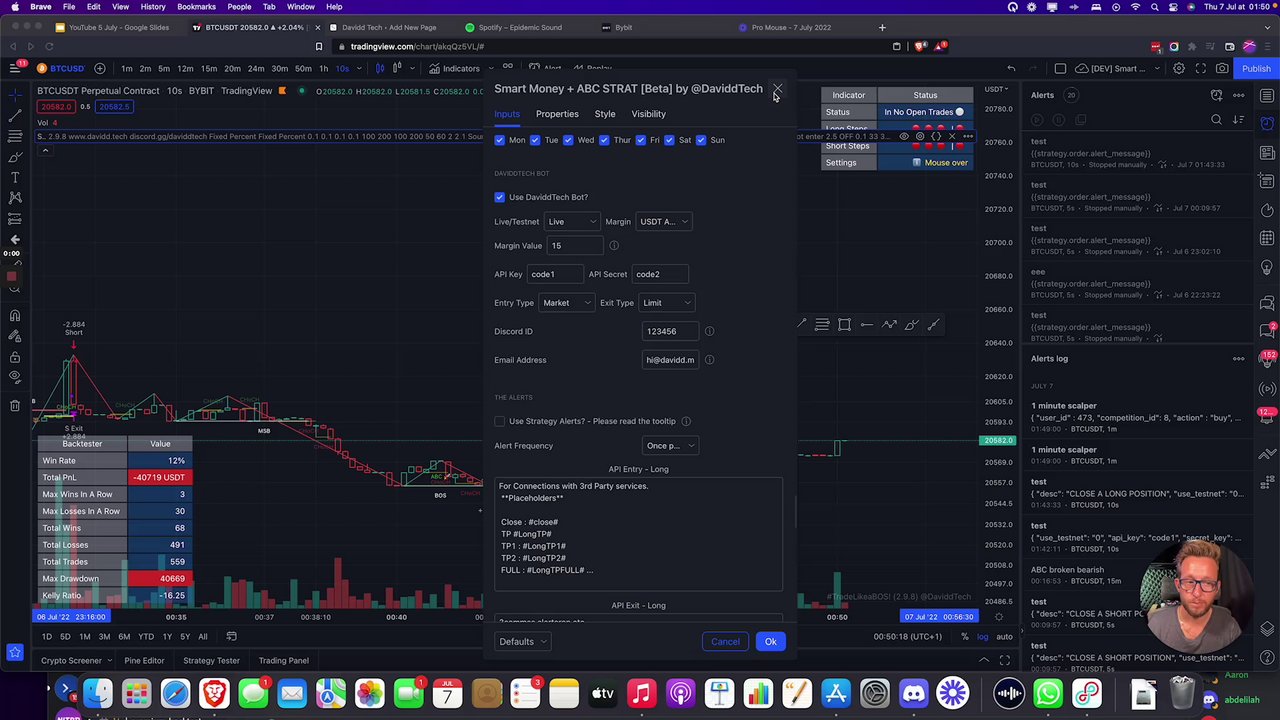The height and width of the screenshot is (720, 1280).
Task: Take snapshot with camera icon
Action: click(x=1222, y=69)
